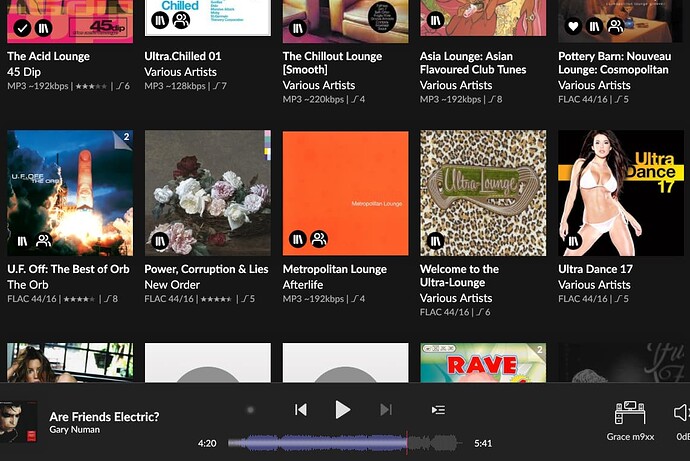The image size is (690, 461).
Task: Click the star rating under Power, Corruption & Lies
Action: 217,299
